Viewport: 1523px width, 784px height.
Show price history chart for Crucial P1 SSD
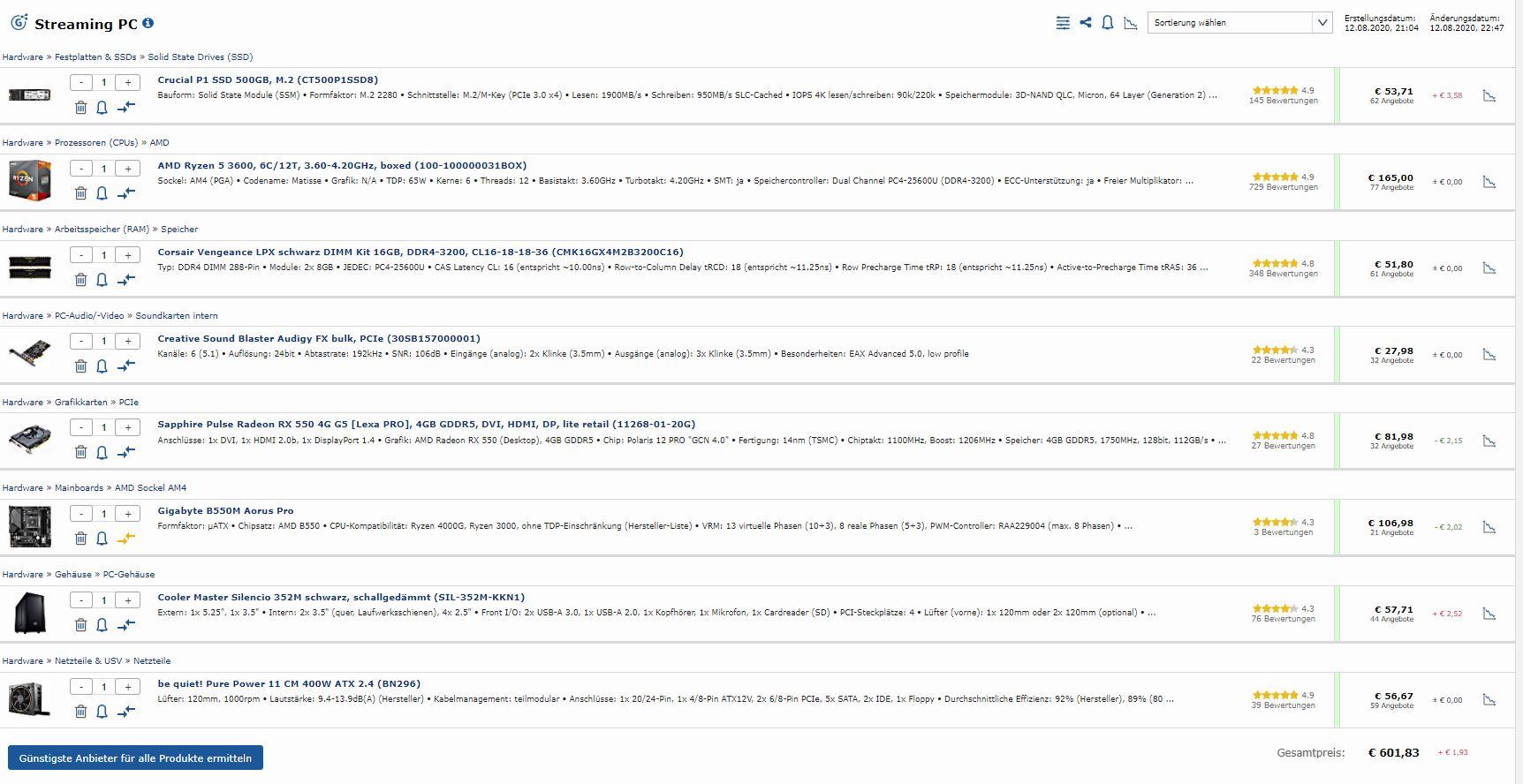coord(1489,95)
